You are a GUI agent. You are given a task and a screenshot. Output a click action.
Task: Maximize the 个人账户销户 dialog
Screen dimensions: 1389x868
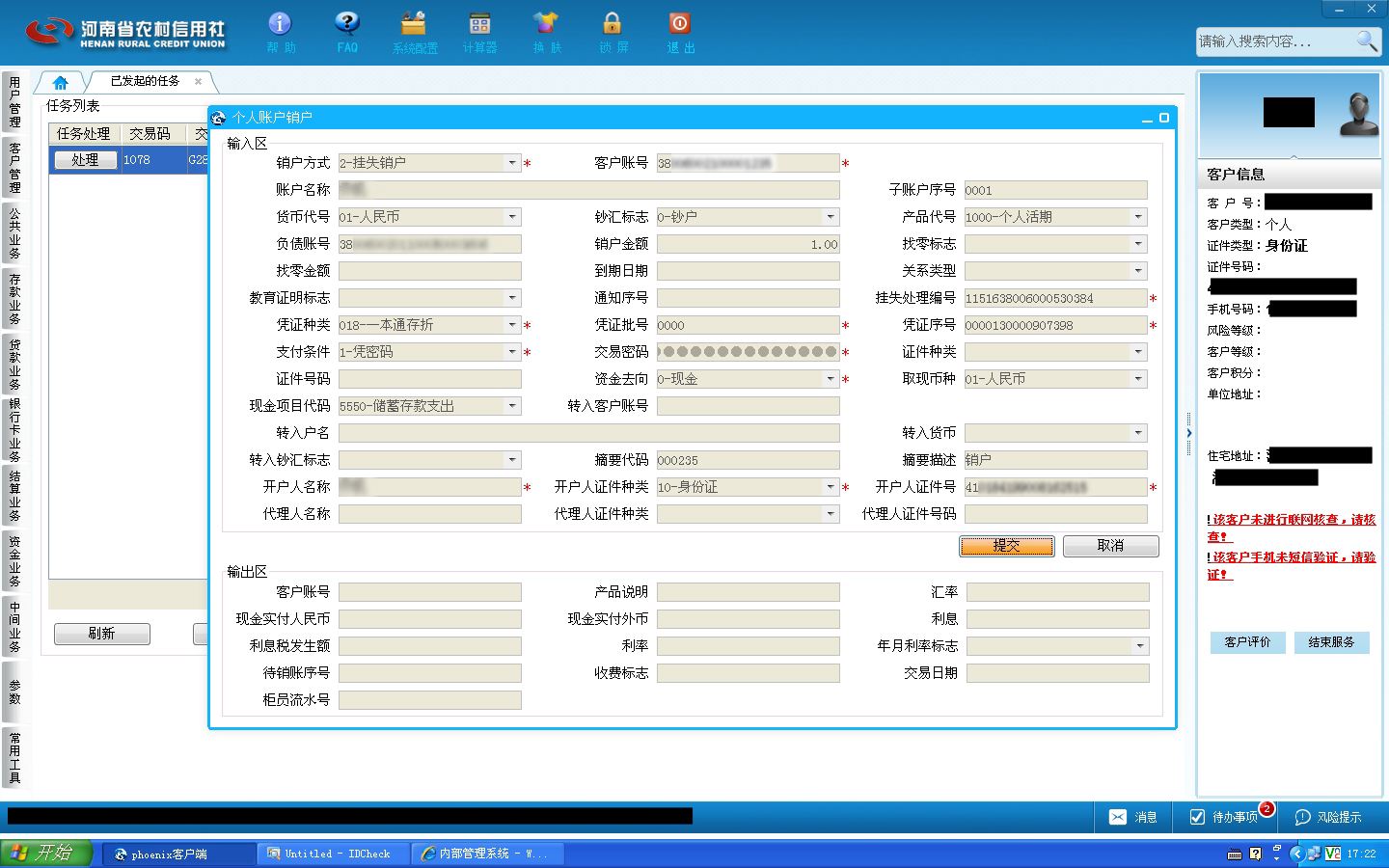(1164, 118)
